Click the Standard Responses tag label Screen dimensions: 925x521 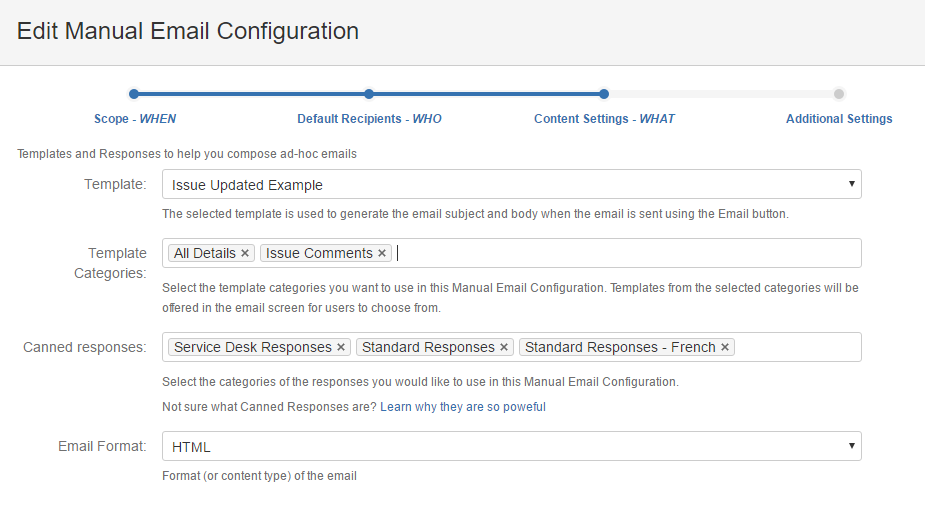[428, 348]
